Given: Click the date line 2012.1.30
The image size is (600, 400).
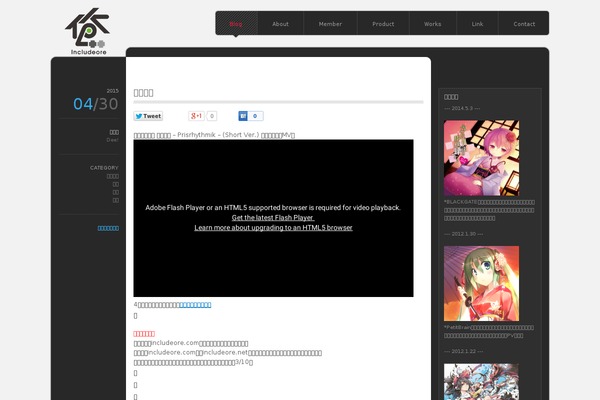Looking at the screenshot, I should [463, 234].
